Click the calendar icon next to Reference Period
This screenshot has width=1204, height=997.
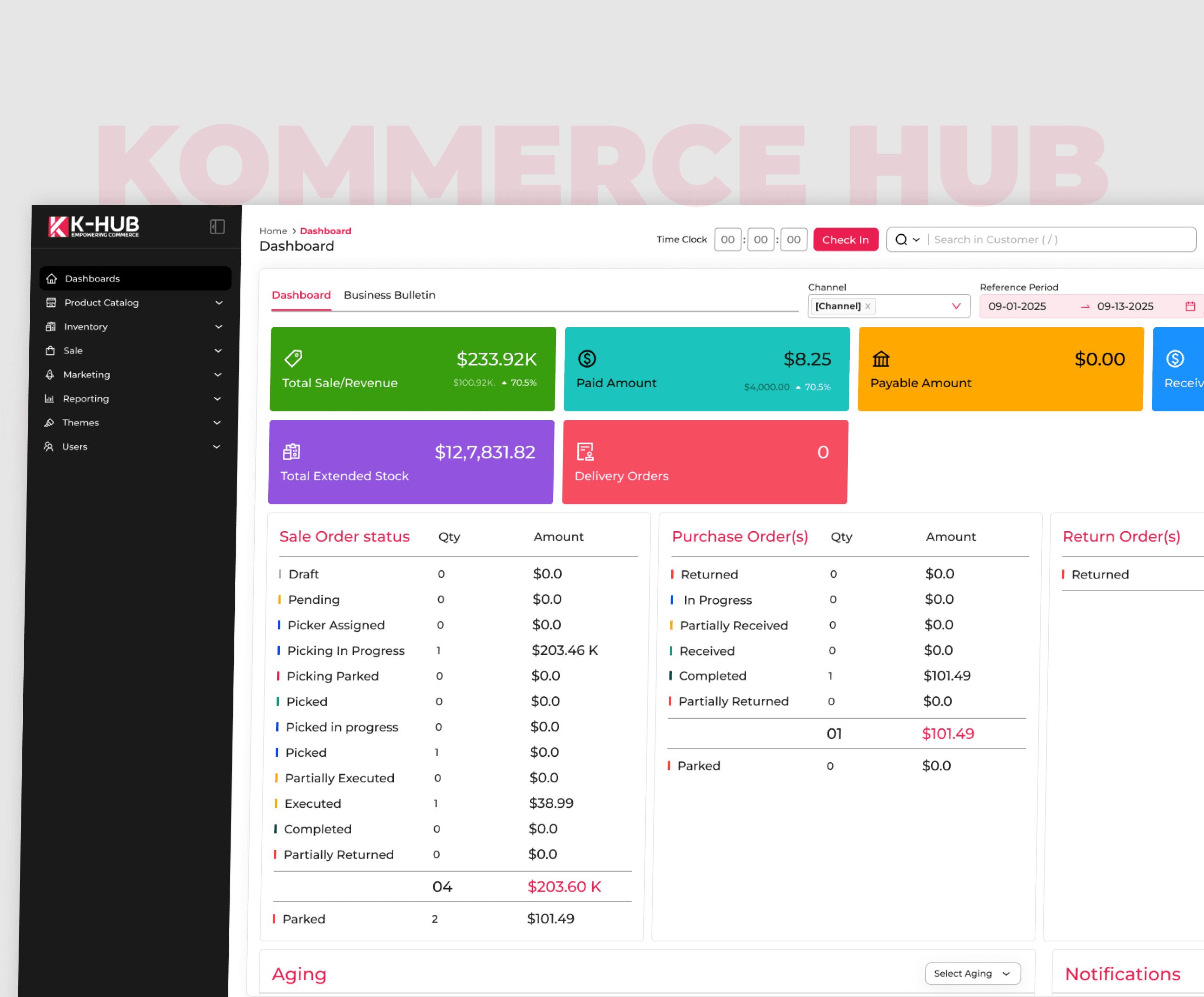[1190, 306]
